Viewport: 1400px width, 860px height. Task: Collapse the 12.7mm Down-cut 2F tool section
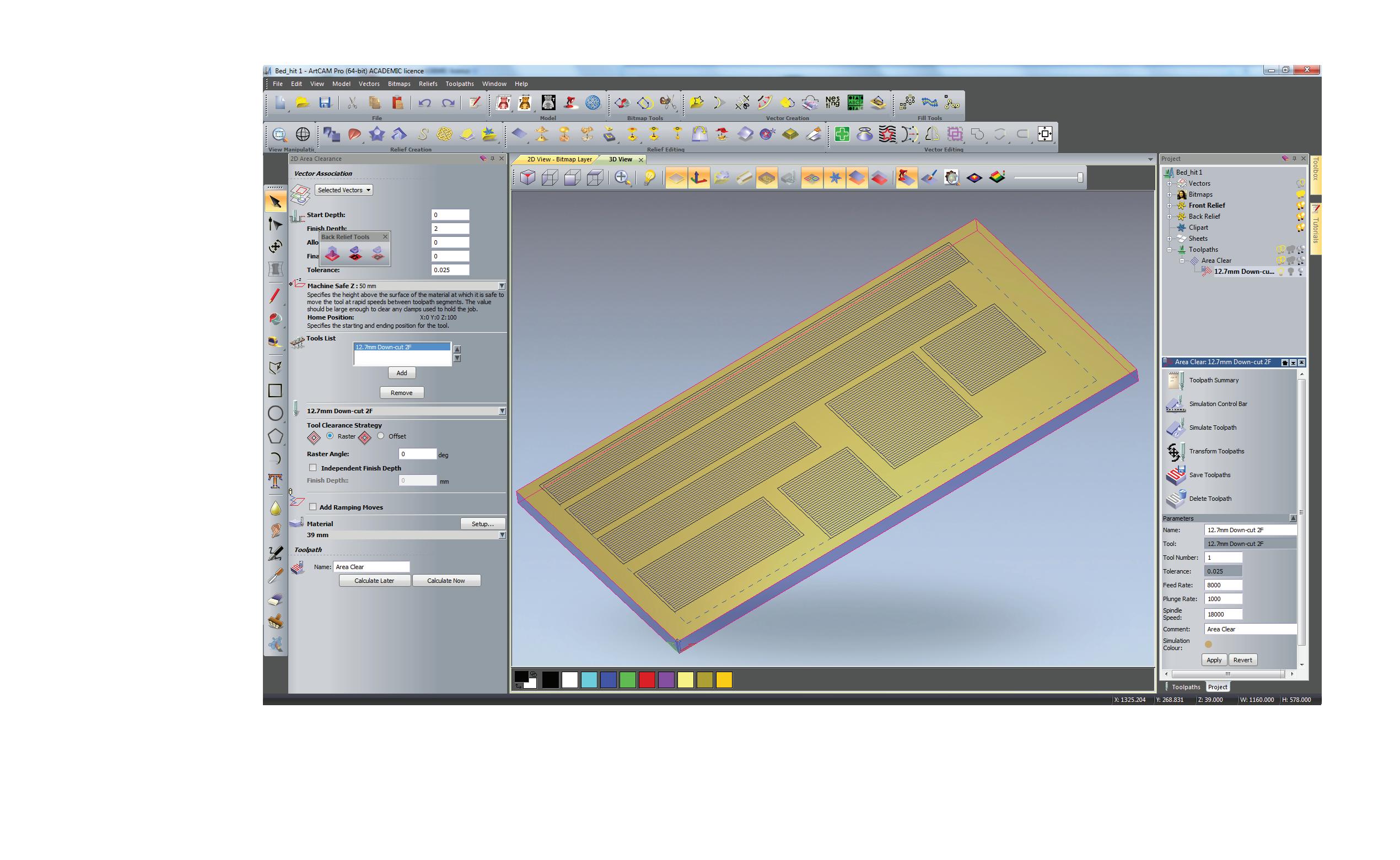502,410
